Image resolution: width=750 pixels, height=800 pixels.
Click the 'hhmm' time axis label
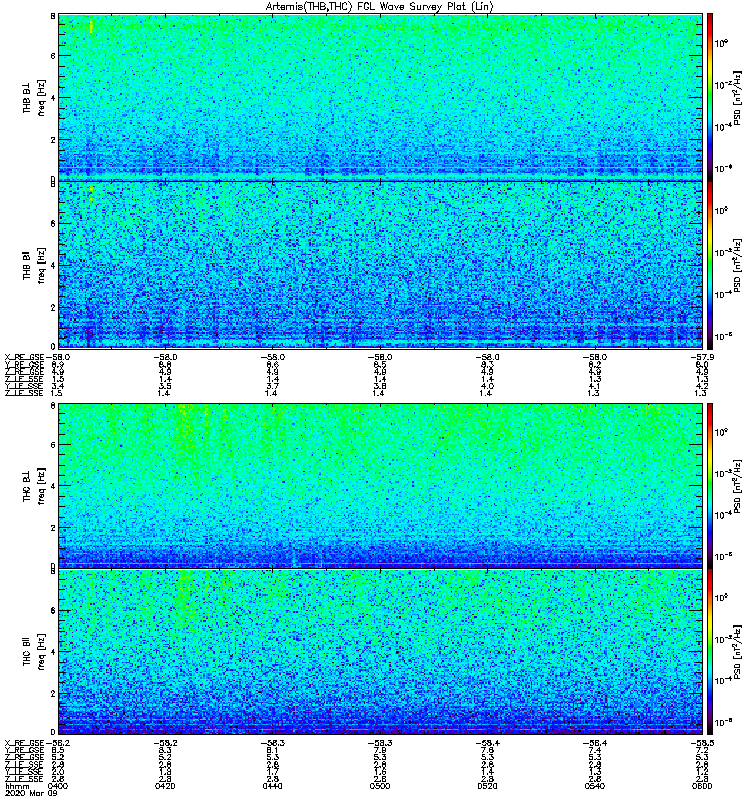point(17,786)
